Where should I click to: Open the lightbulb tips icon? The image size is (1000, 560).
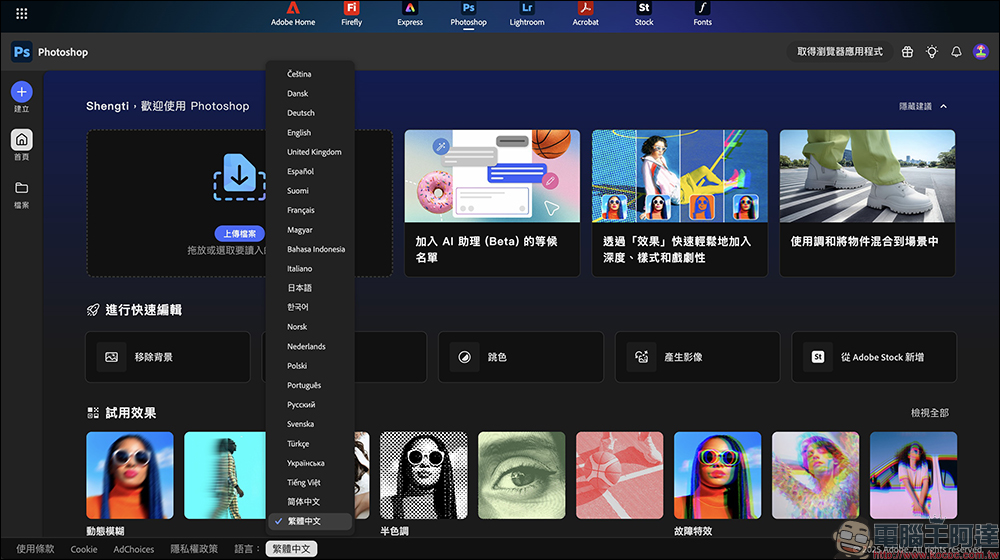pyautogui.click(x=932, y=52)
